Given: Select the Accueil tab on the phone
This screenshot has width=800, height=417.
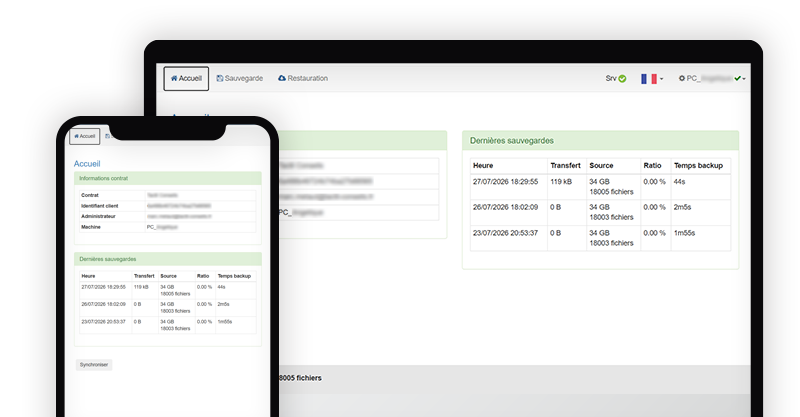Looking at the screenshot, I should tap(85, 136).
